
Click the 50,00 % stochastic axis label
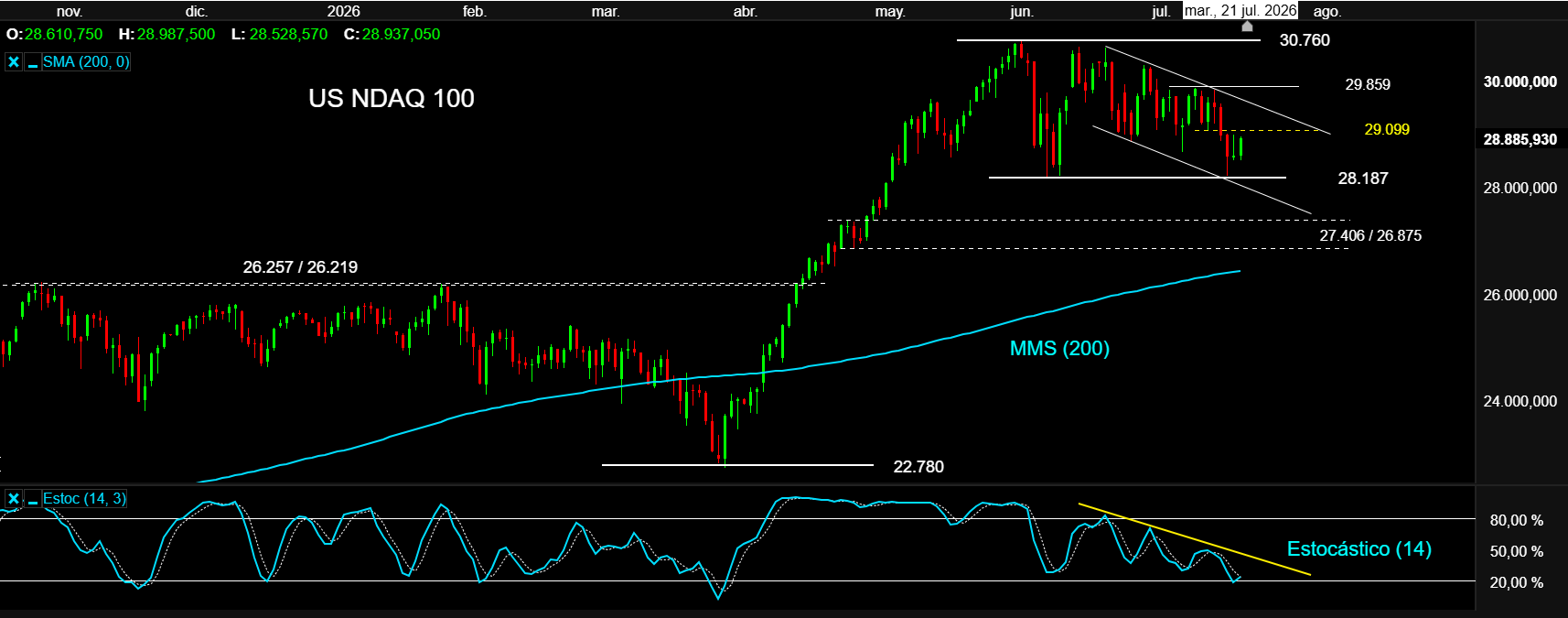coord(1517,551)
